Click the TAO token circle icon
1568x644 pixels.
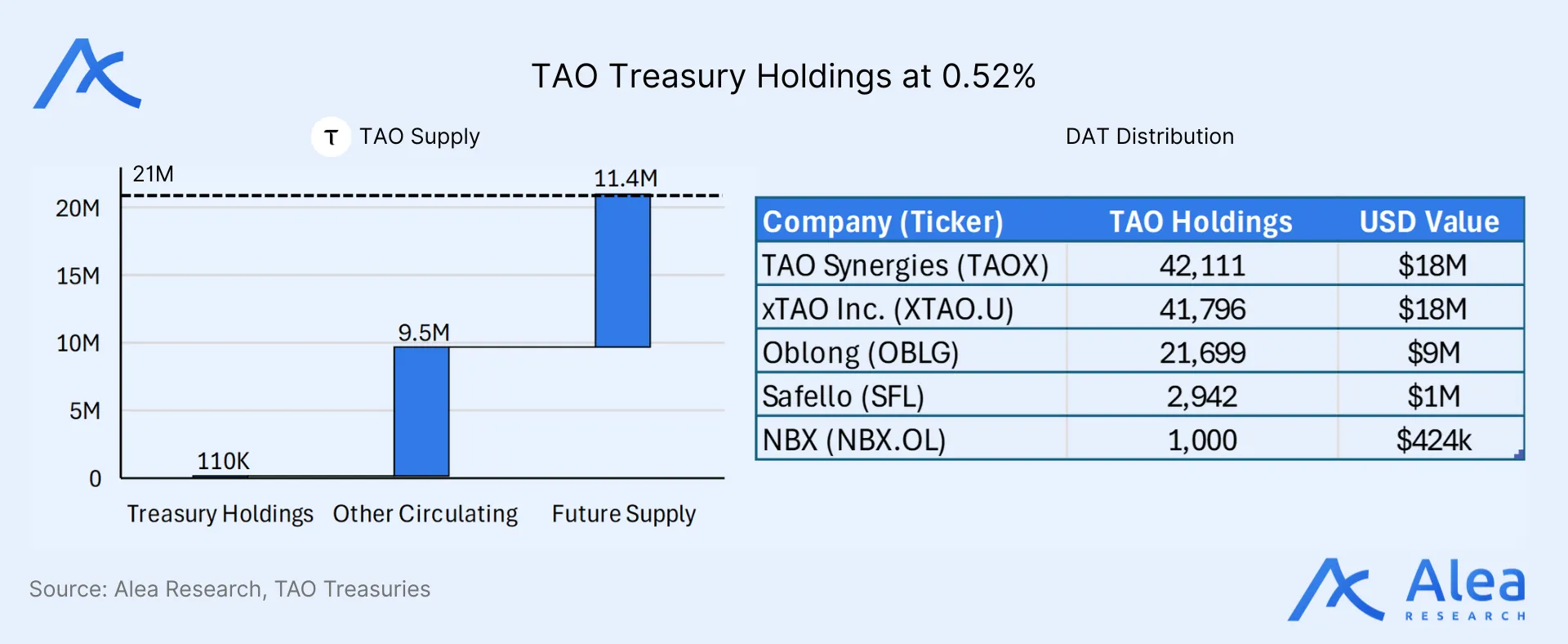[x=331, y=136]
